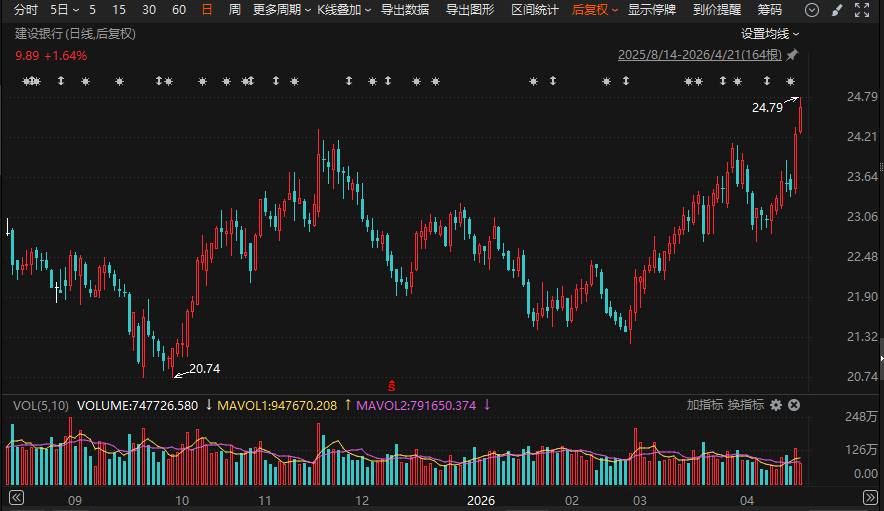Click the pin icon beside the date range
The image size is (884, 511).
793,54
